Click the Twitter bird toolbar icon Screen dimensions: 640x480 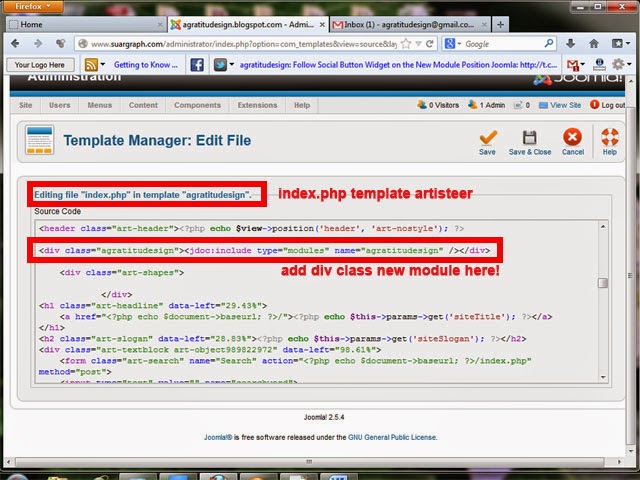(220, 64)
